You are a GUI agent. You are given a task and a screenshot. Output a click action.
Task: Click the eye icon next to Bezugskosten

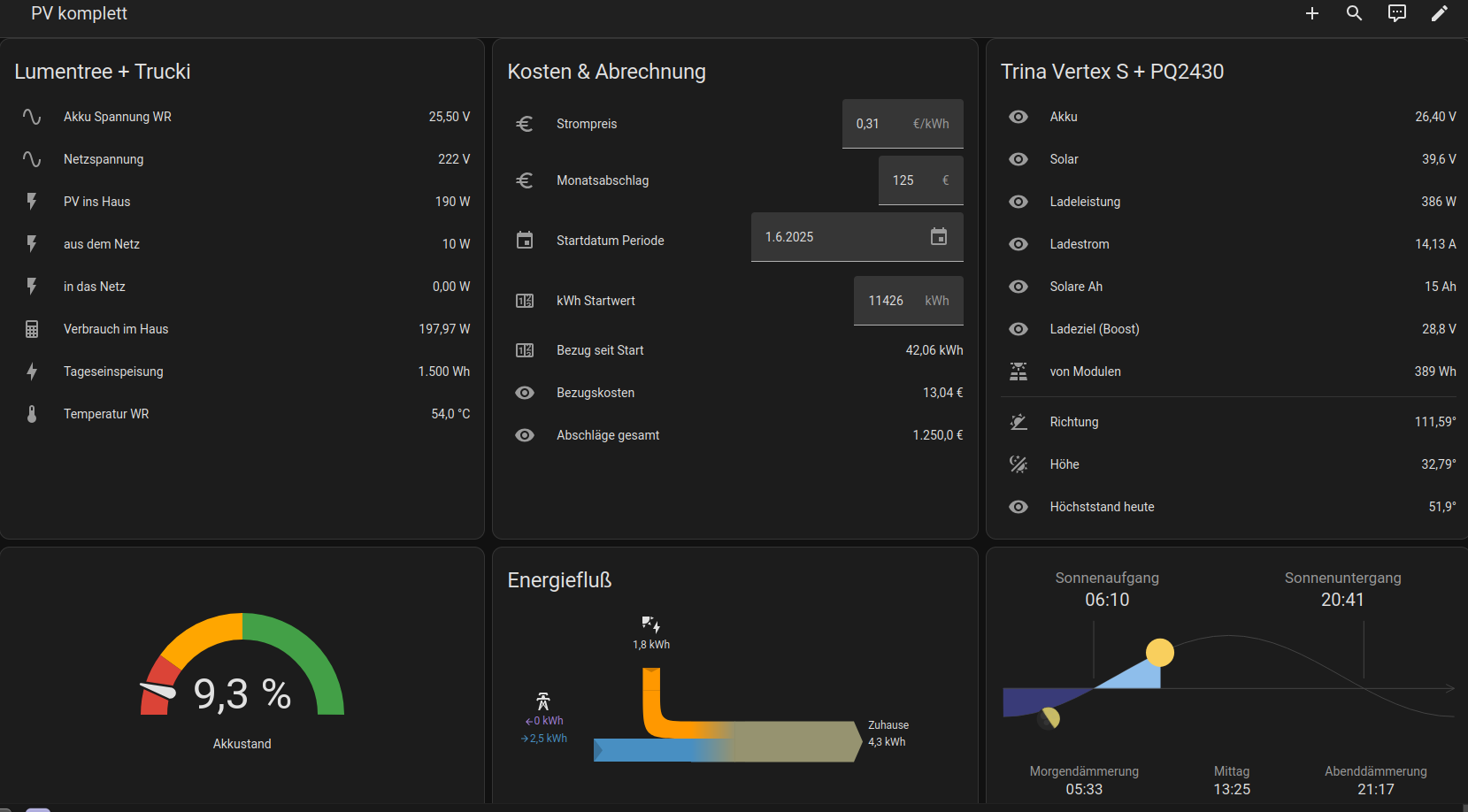pyautogui.click(x=525, y=393)
